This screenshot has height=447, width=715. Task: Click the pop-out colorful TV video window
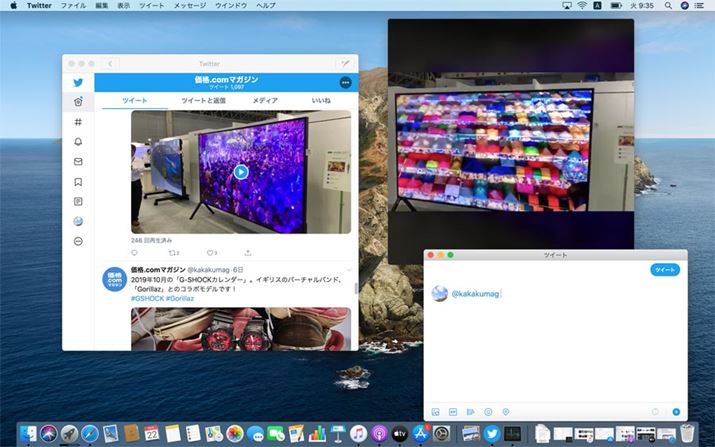(x=511, y=141)
